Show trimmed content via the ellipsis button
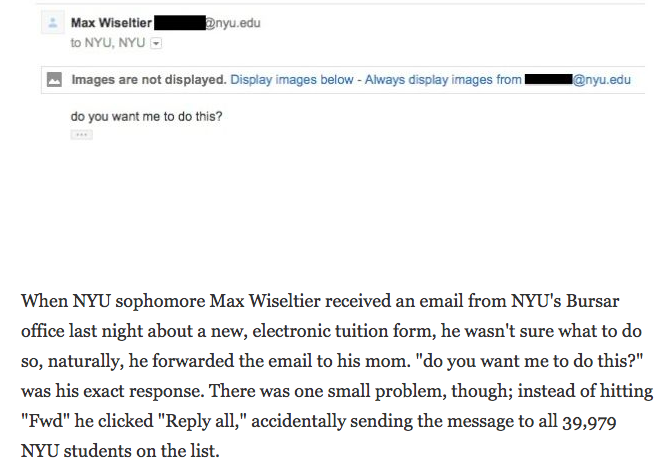The image size is (664, 470). click(x=81, y=135)
